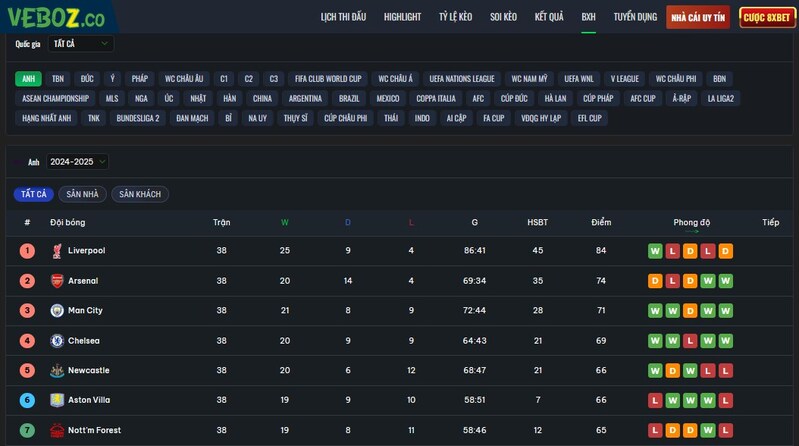799x446 pixels.
Task: Click the Newcastle team name
Action: pos(89,371)
